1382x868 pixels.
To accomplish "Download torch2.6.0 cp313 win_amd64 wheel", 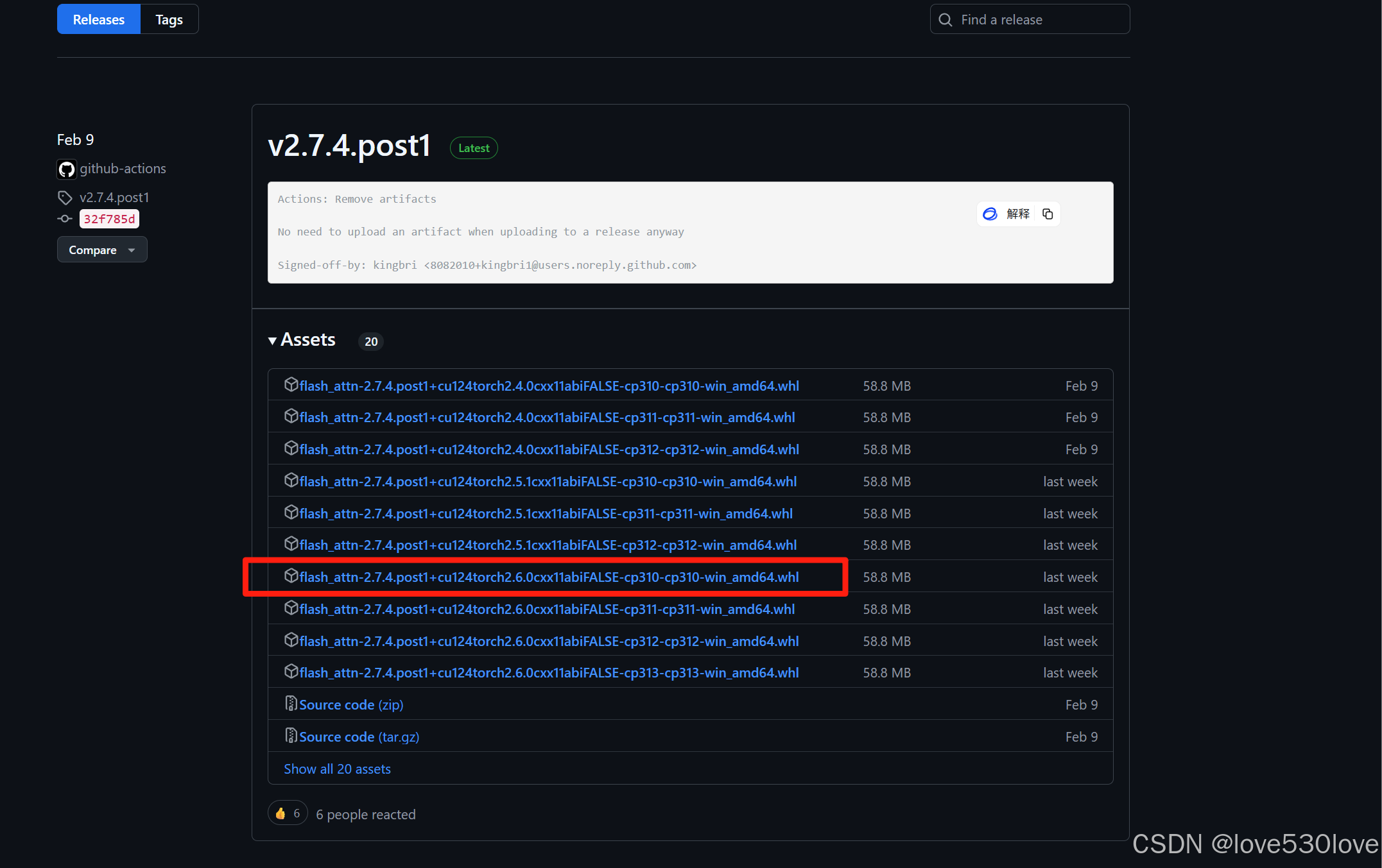I will 549,672.
